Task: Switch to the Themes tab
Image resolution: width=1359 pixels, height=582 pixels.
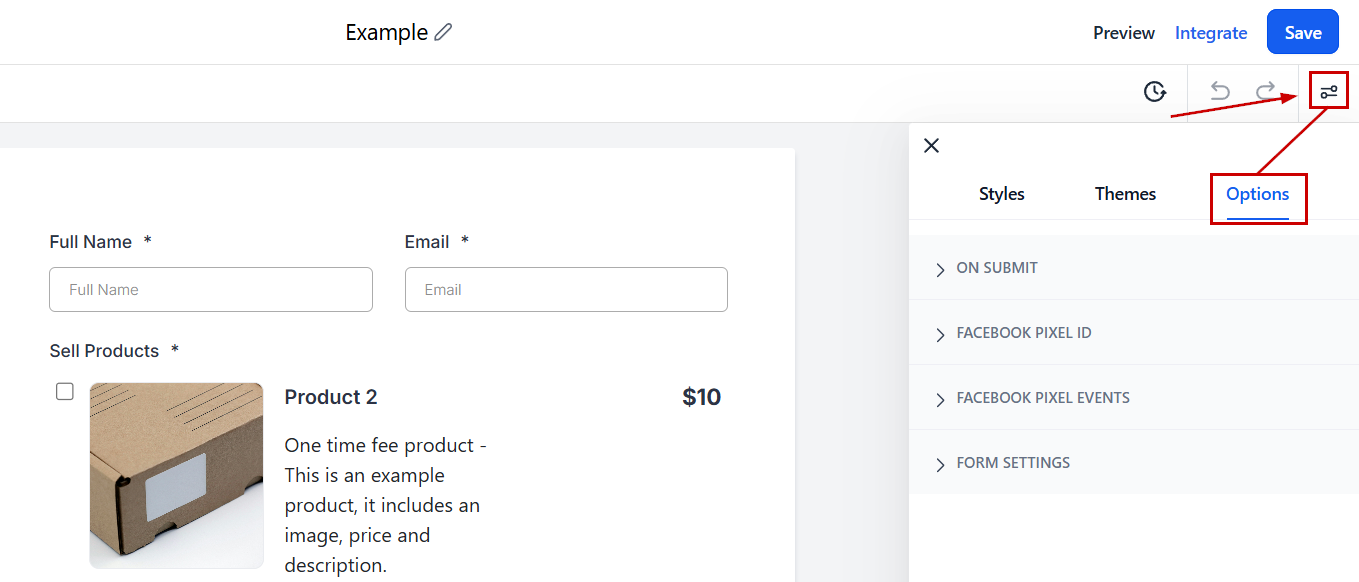Action: pos(1125,194)
